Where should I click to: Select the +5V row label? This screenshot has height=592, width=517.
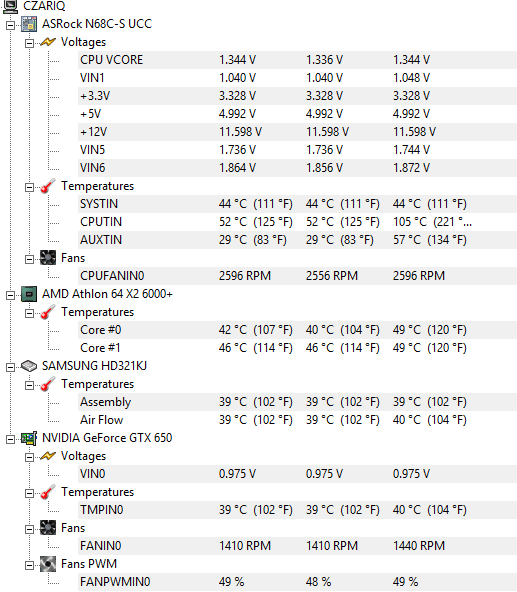[x=91, y=114]
